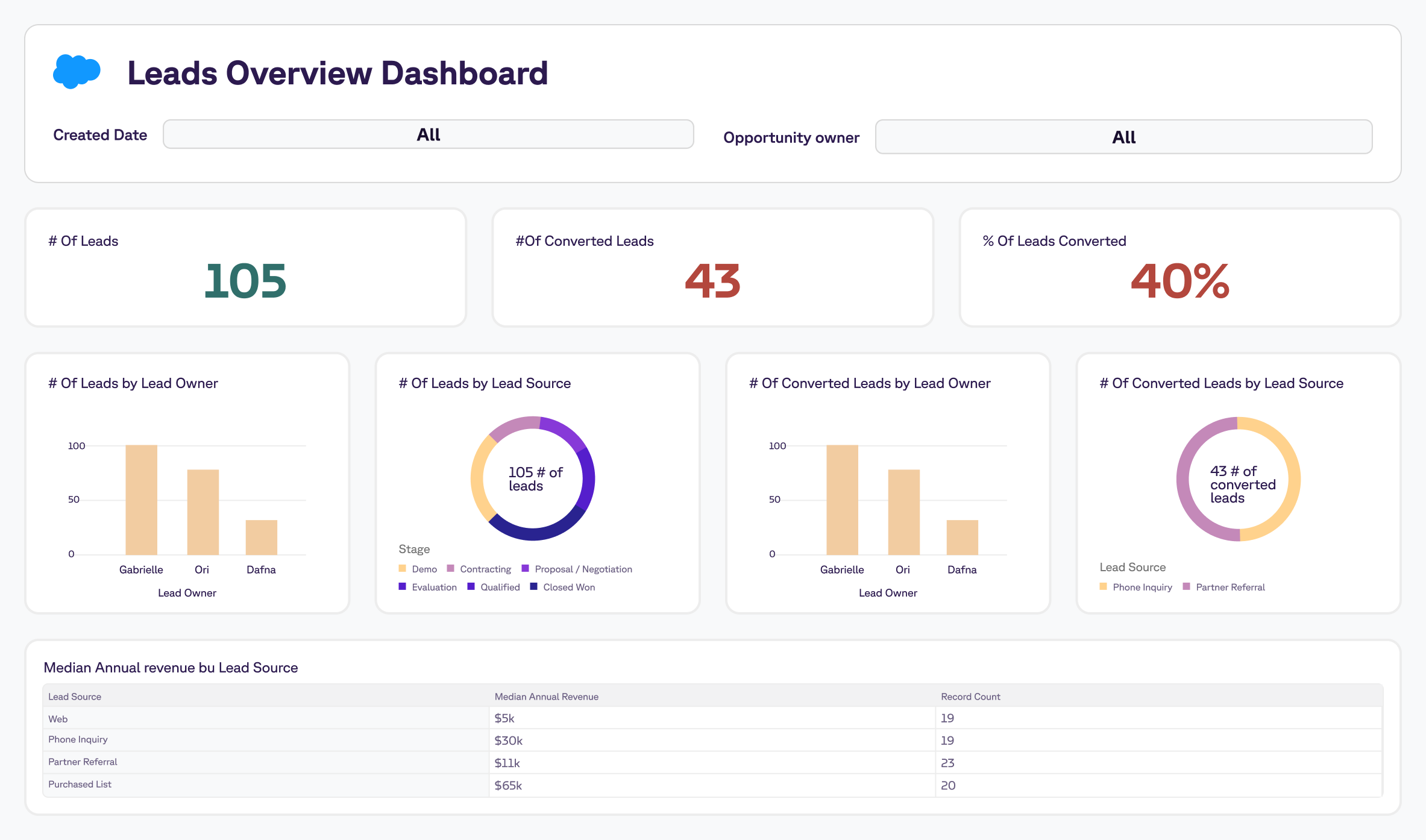1426x840 pixels.
Task: Click the 40% Leads Converted metric
Action: tap(1179, 281)
